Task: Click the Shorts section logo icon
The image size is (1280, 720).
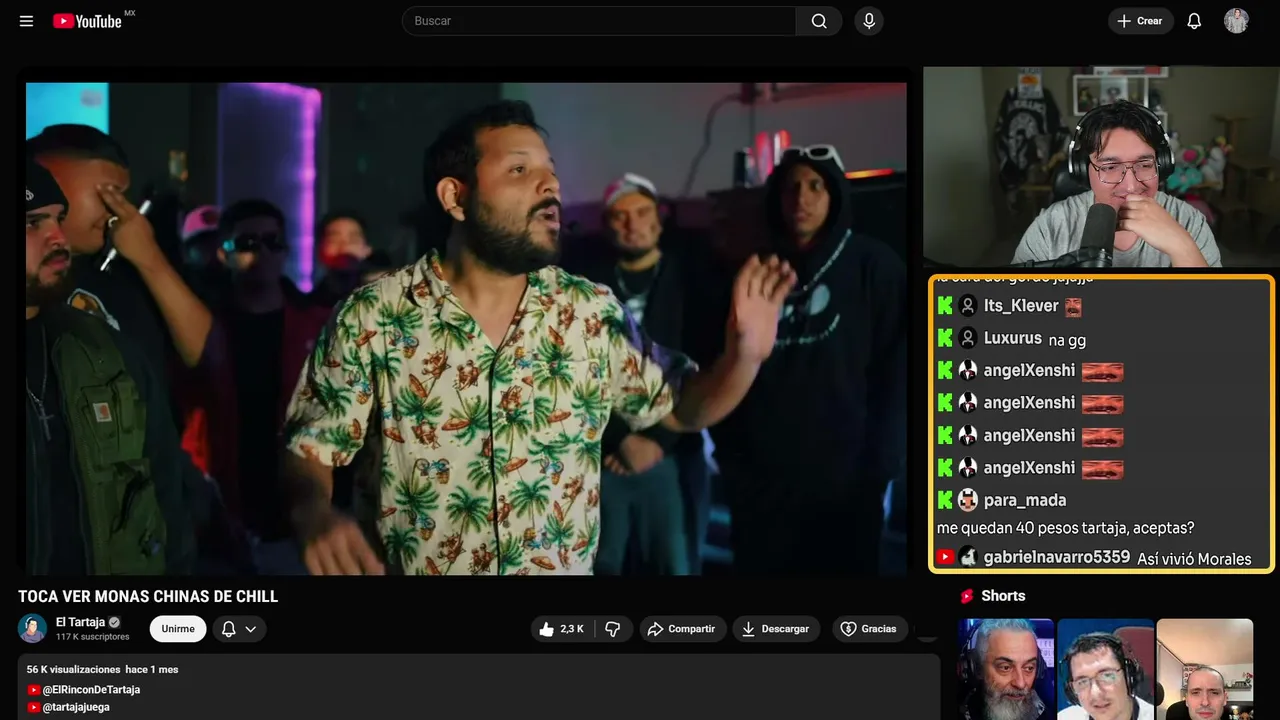Action: (x=967, y=596)
